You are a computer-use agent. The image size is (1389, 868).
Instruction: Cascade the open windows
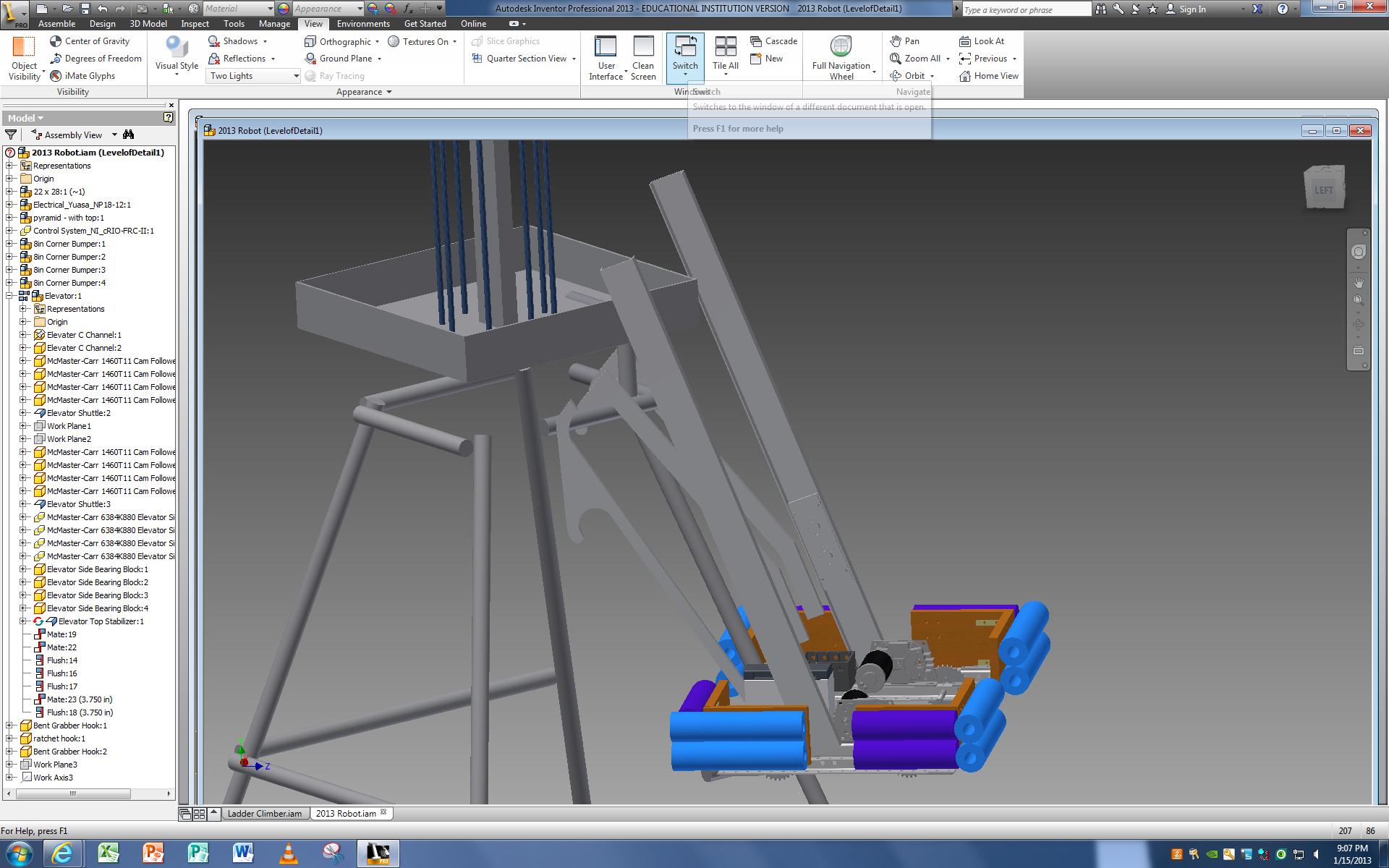point(774,41)
